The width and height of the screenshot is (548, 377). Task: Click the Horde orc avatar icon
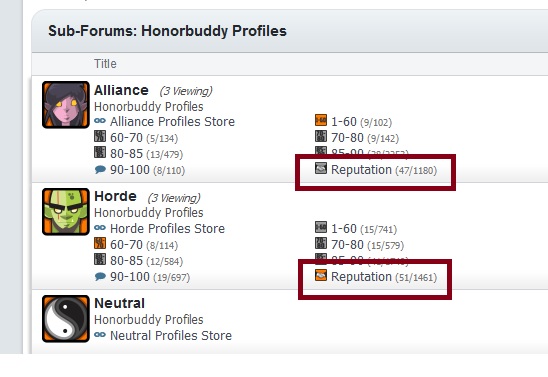[66, 212]
